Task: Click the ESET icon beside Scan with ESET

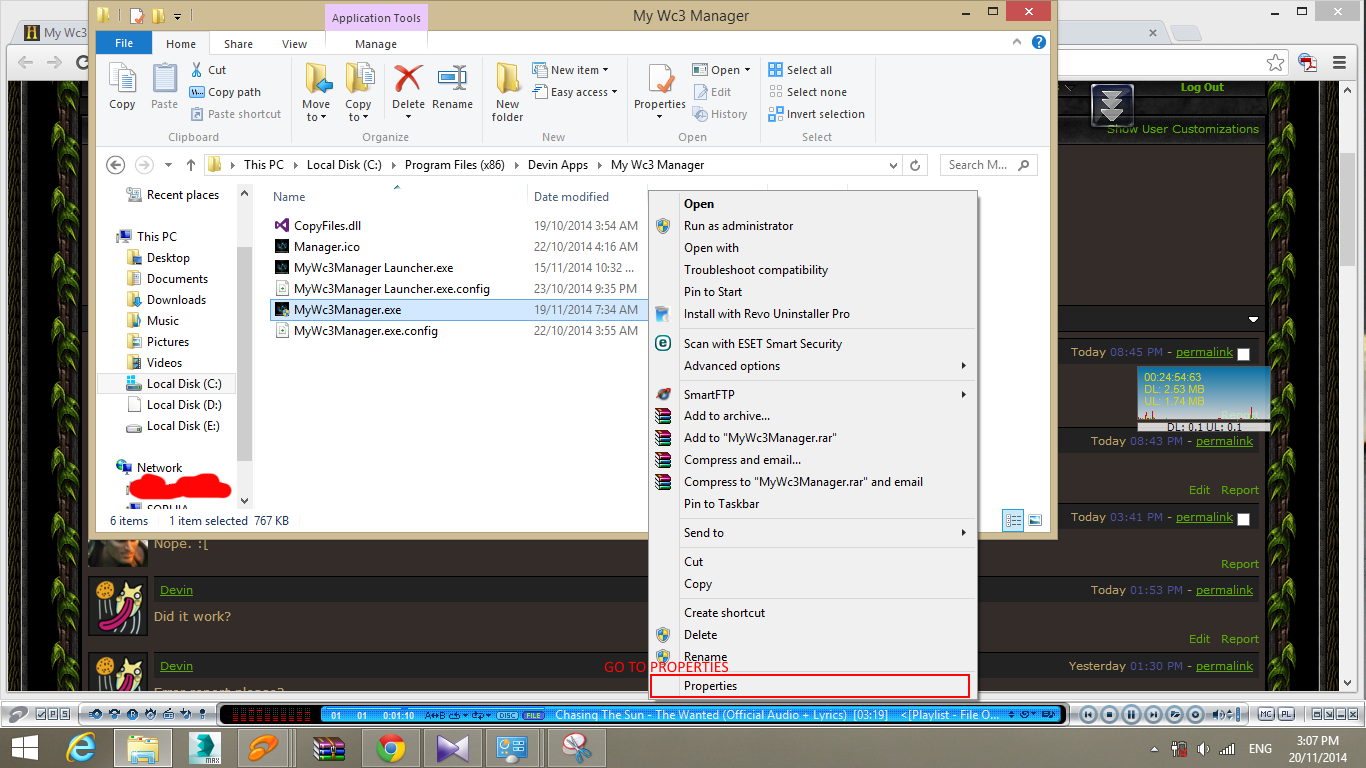Action: pos(662,343)
